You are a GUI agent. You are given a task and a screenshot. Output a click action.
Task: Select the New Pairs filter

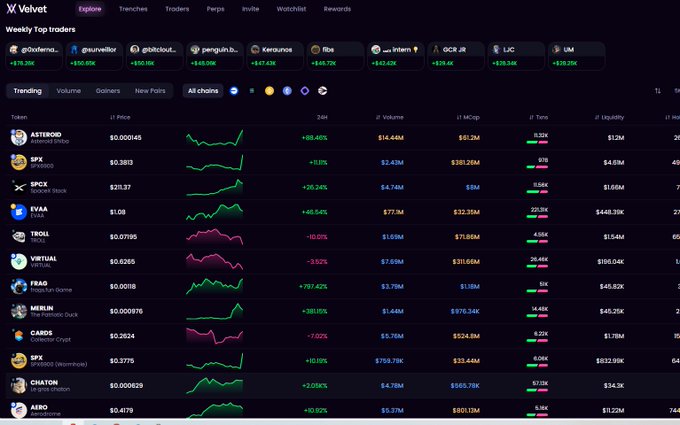pyautogui.click(x=150, y=91)
